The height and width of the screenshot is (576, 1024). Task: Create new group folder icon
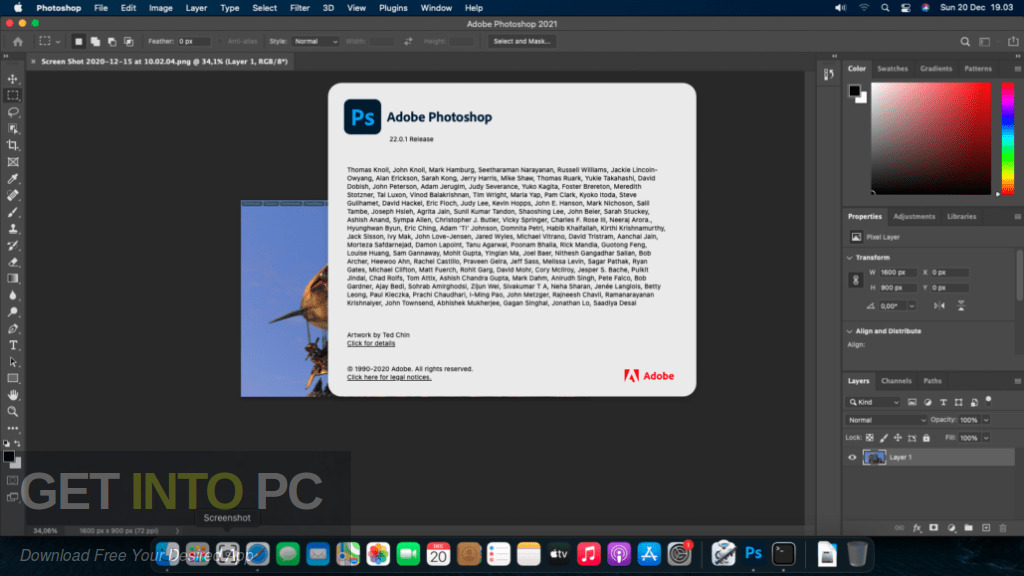click(968, 528)
